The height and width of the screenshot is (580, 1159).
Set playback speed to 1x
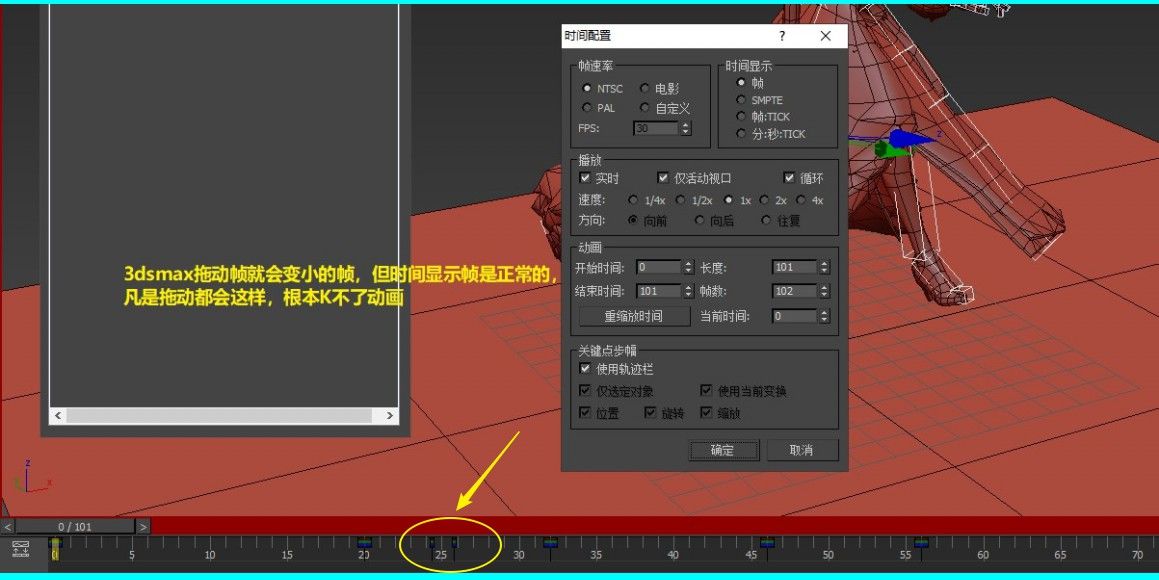pos(729,199)
